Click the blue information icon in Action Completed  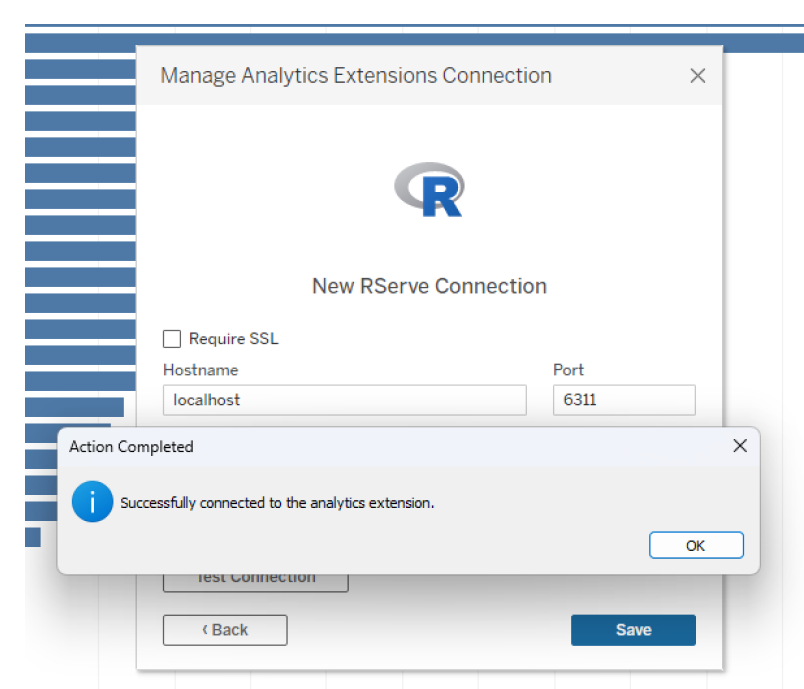point(92,502)
